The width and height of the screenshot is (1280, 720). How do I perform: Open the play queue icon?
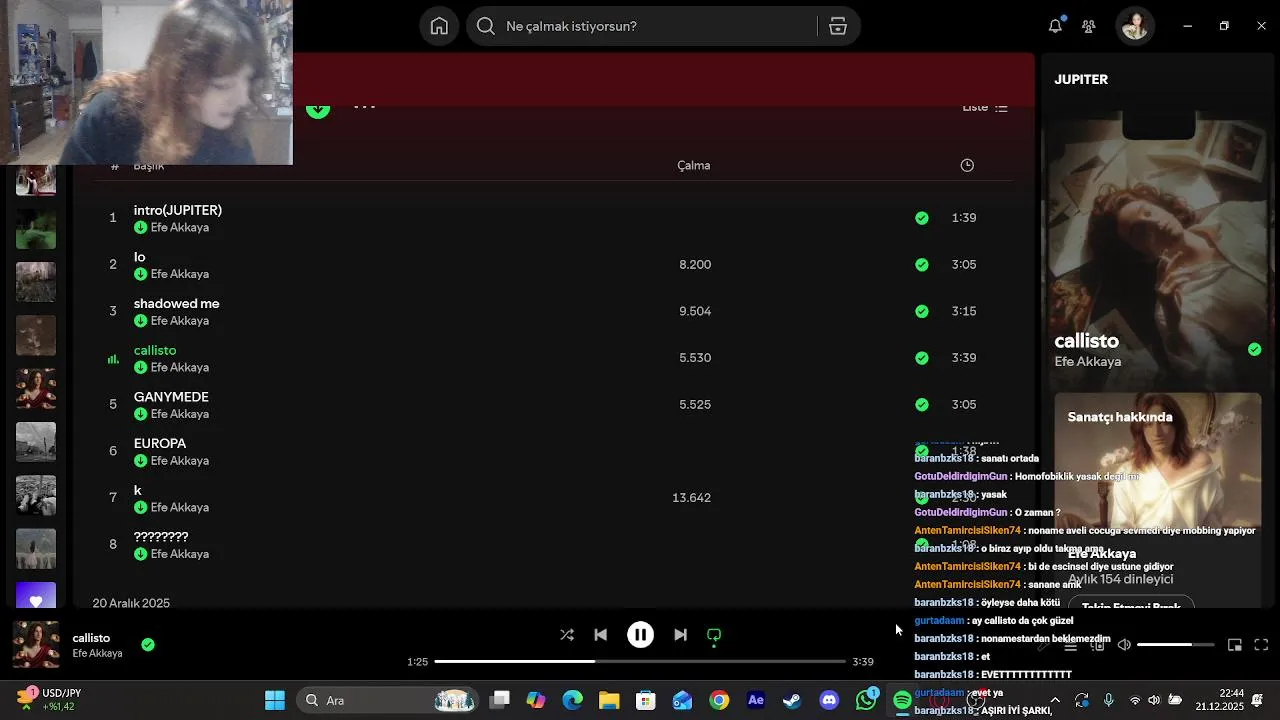[x=1070, y=645]
